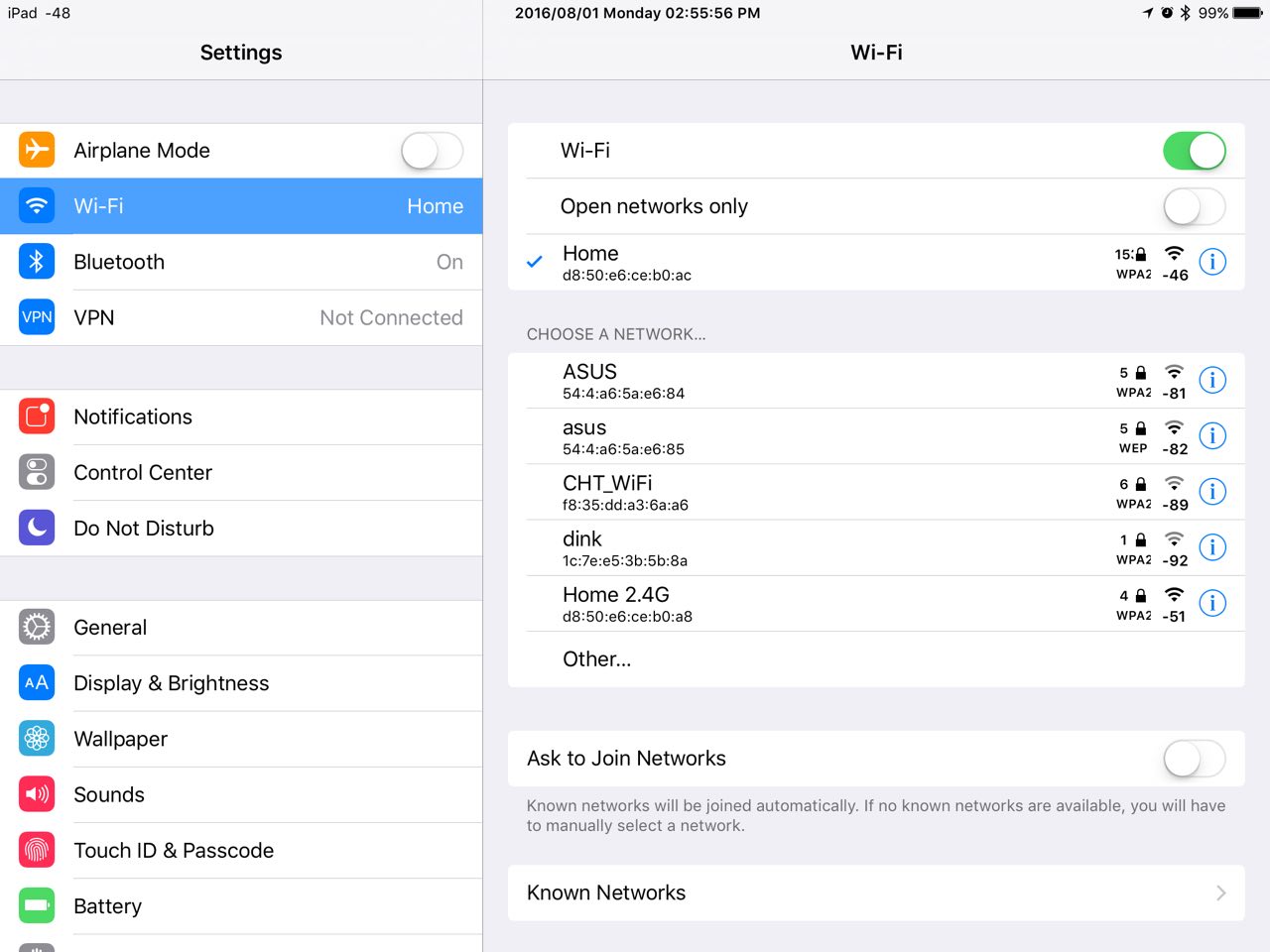1270x952 pixels.
Task: Tap the Wallpaper flower icon
Action: point(37,739)
